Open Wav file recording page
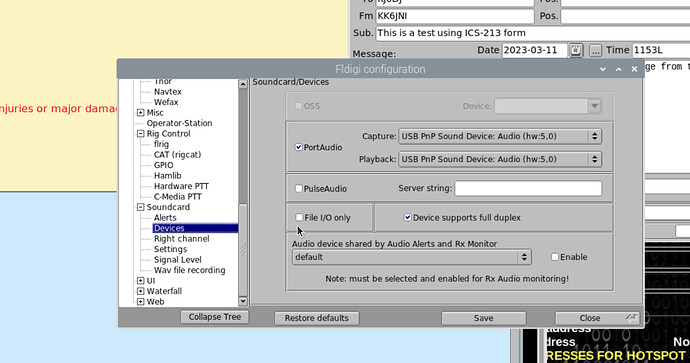This screenshot has width=690, height=363. (189, 270)
